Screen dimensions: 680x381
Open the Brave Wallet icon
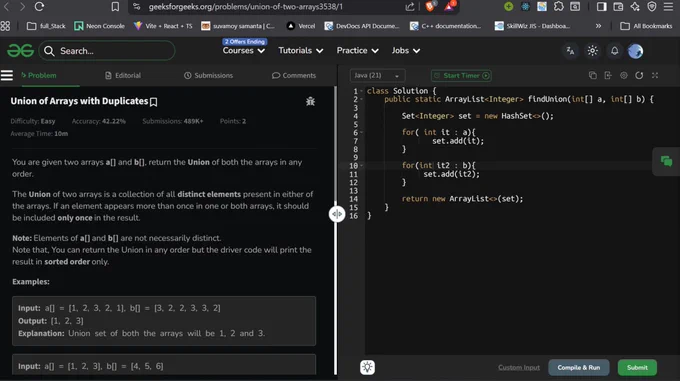[x=618, y=7]
